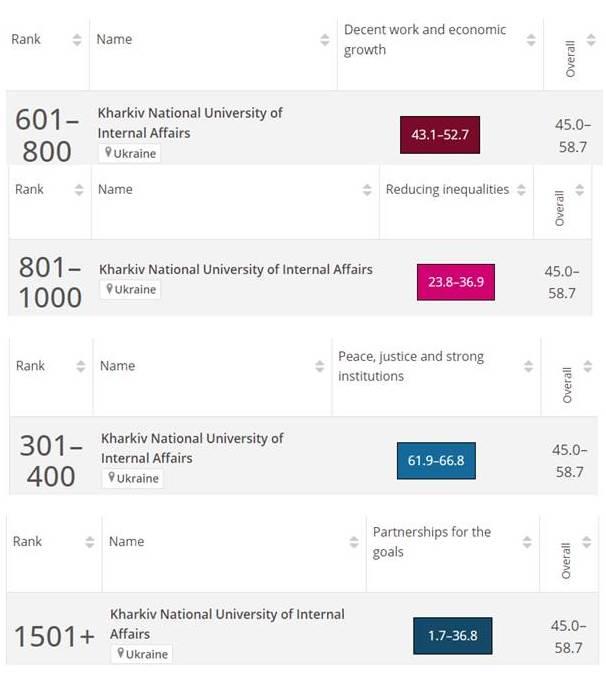
Task: Sort Rank column in Reducing inequalities table
Action: [x=79, y=190]
